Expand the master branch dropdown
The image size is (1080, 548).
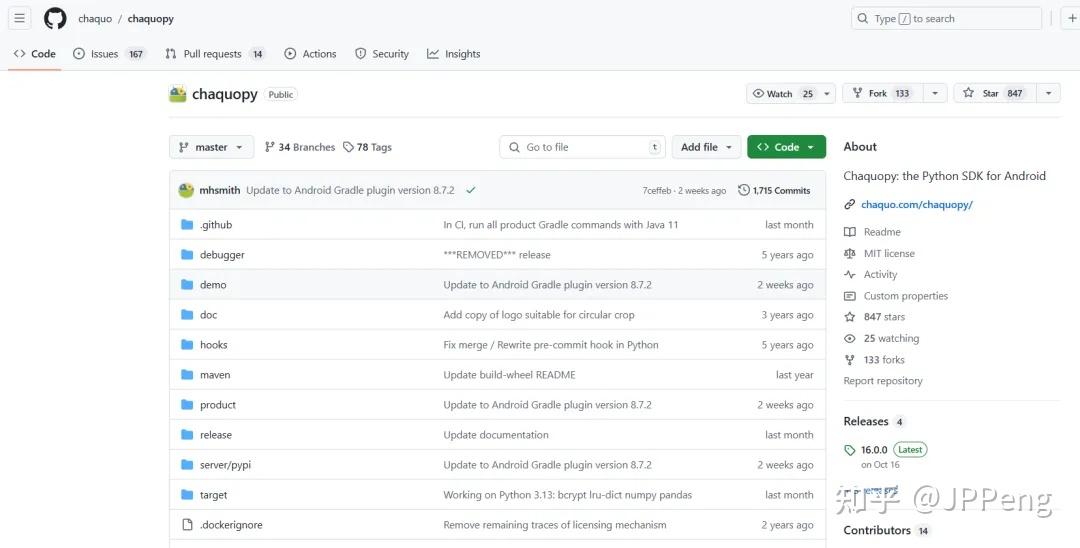pyautogui.click(x=211, y=147)
